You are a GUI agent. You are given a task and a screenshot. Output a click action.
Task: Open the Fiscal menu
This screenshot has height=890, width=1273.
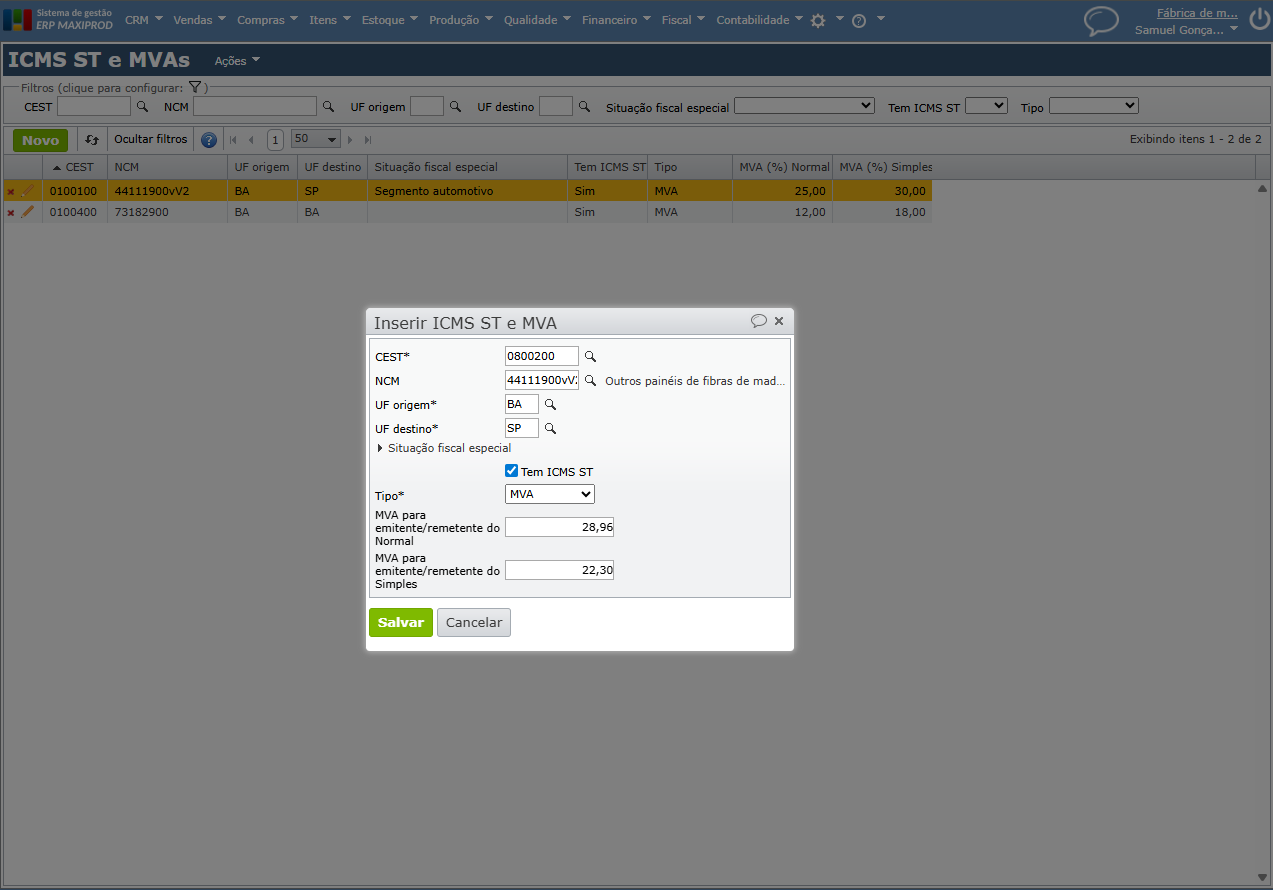tap(683, 20)
